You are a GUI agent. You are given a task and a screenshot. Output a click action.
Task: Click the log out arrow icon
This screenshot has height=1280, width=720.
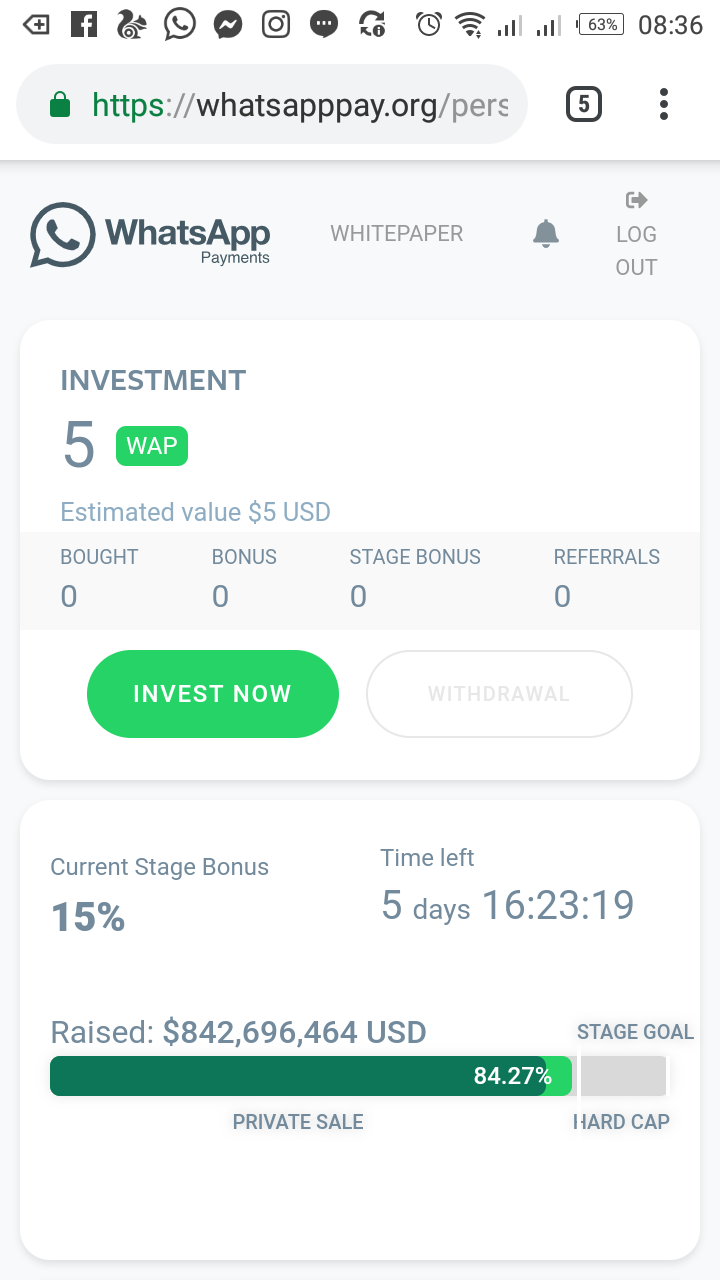click(636, 200)
